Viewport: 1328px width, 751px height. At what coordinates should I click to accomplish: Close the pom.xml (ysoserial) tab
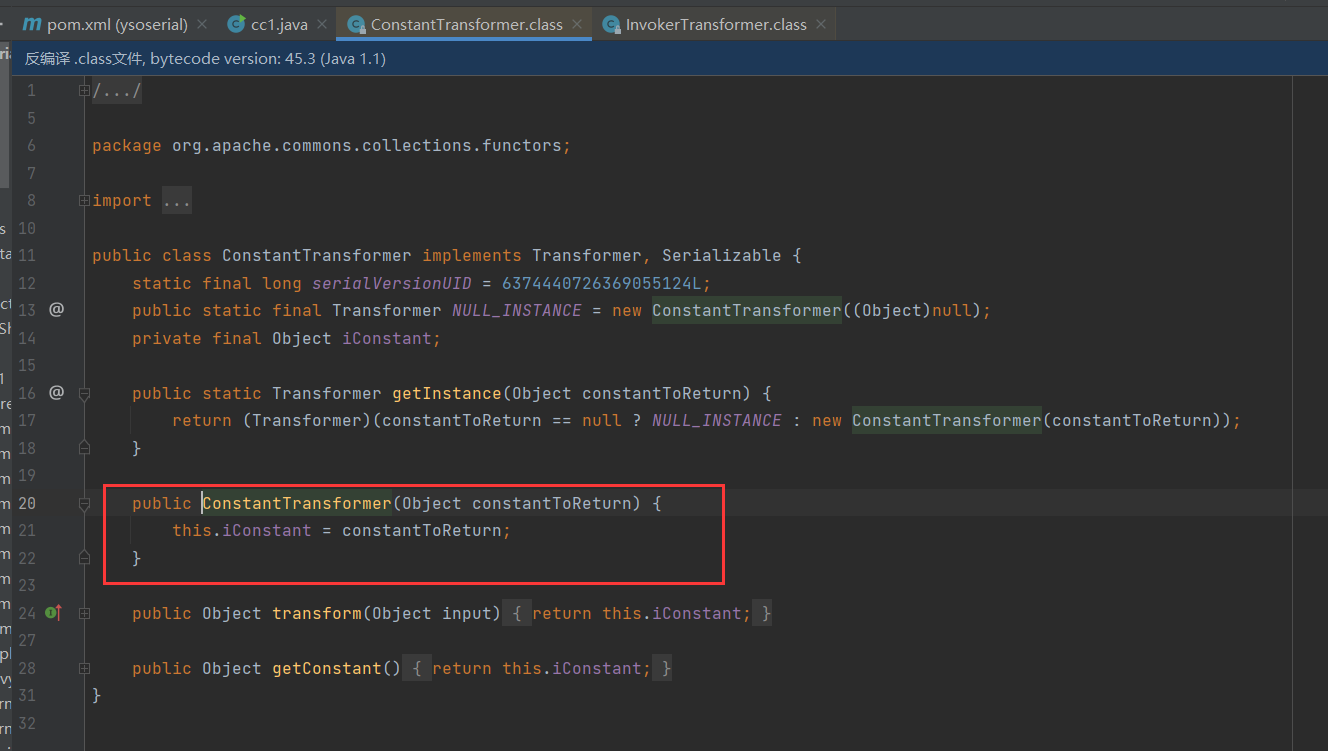(202, 24)
